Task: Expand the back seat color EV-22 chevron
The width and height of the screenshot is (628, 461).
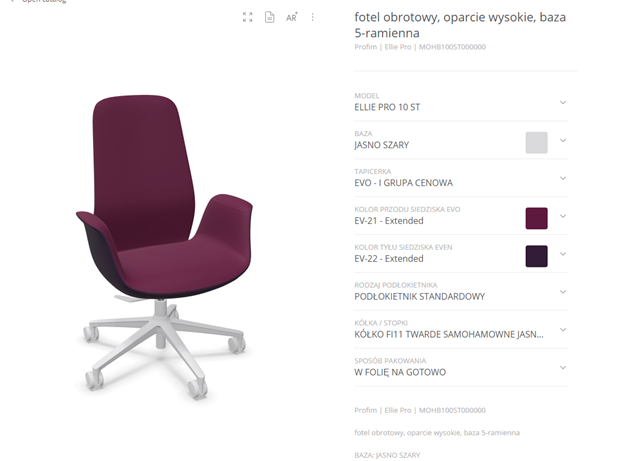Action: point(563,254)
